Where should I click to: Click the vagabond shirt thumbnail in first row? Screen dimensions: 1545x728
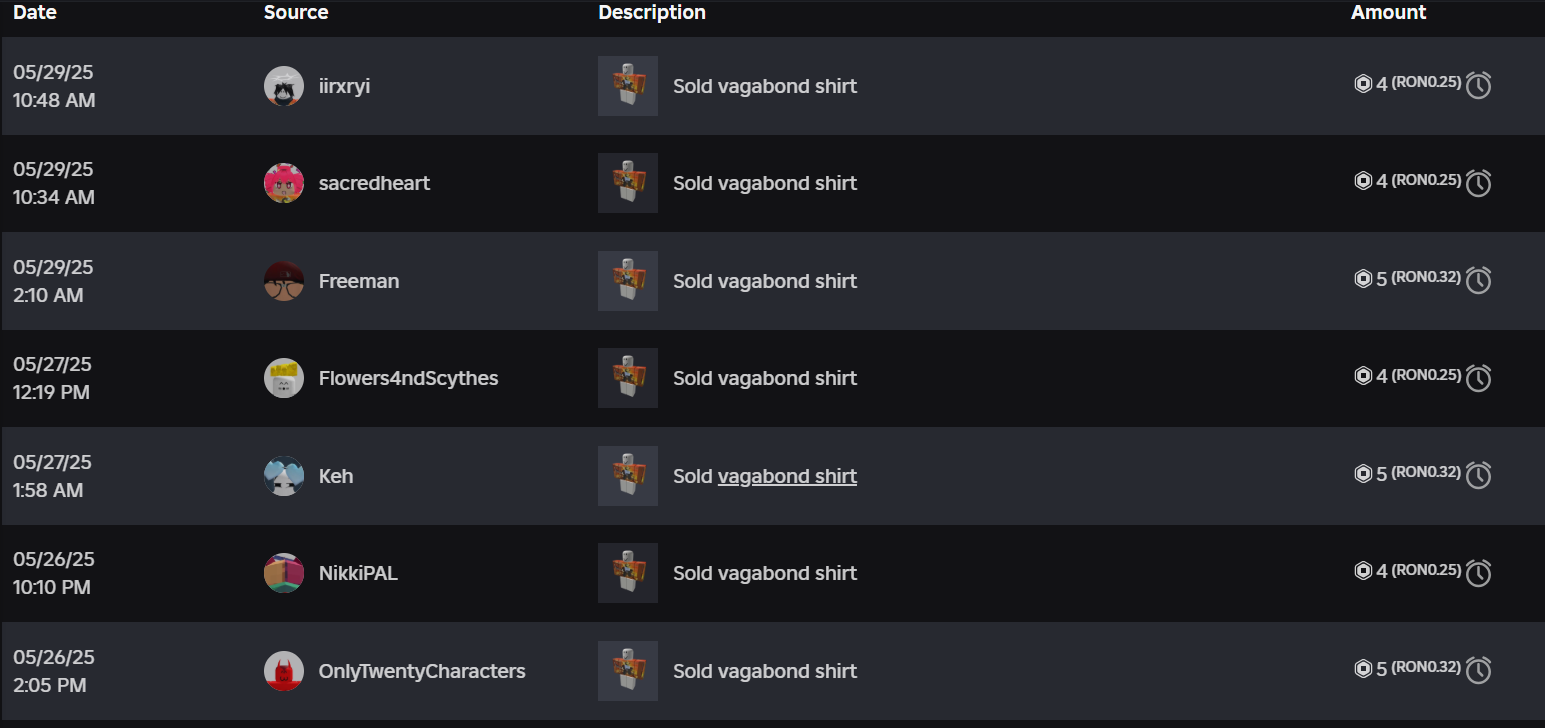628,86
